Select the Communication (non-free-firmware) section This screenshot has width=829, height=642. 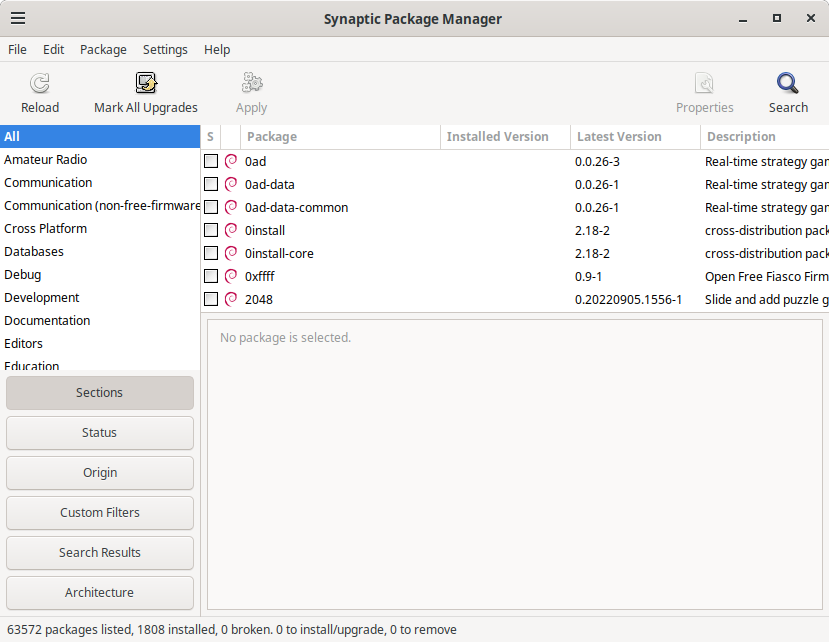point(100,205)
